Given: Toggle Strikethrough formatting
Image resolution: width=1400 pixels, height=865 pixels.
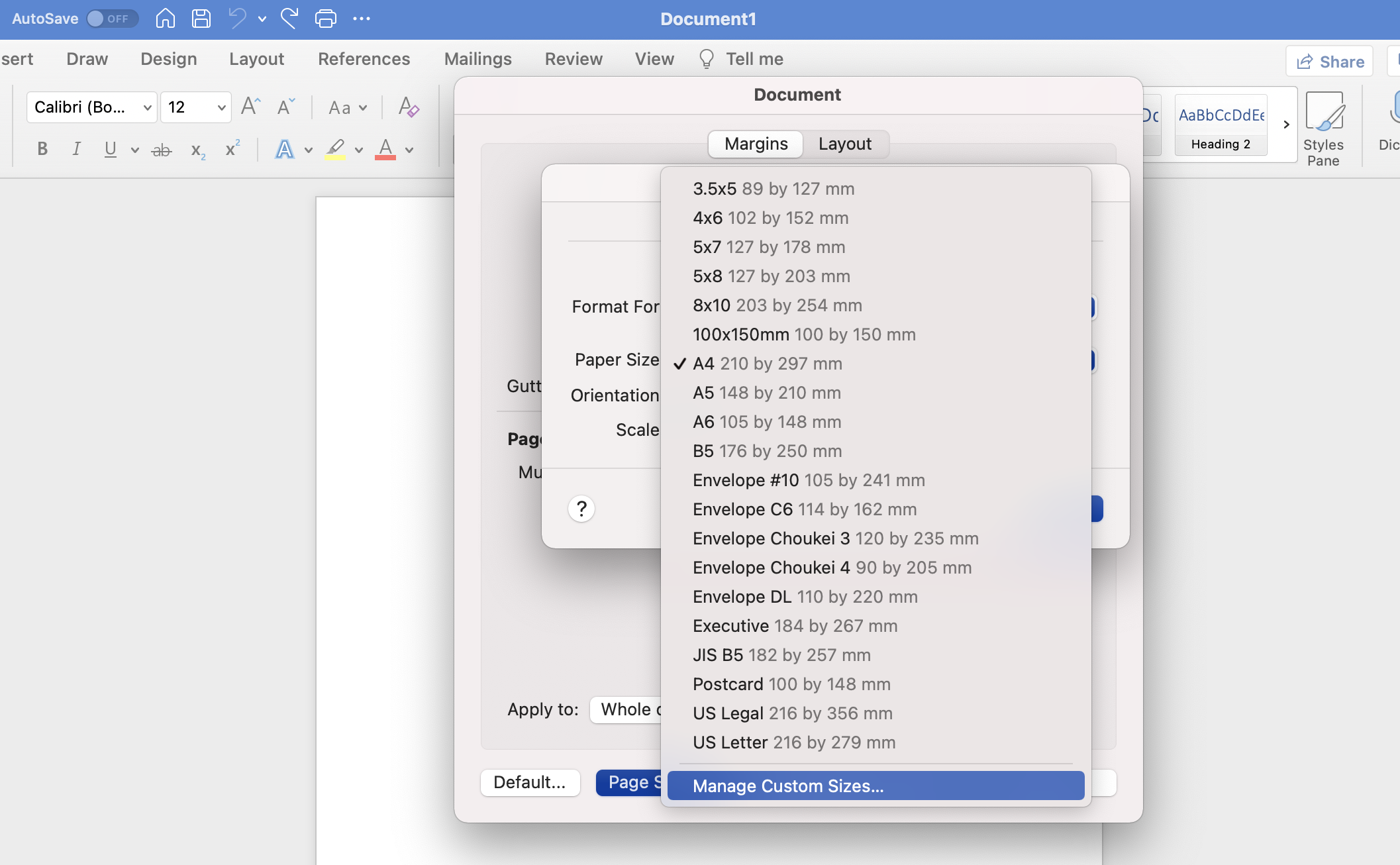Looking at the screenshot, I should click(x=162, y=150).
